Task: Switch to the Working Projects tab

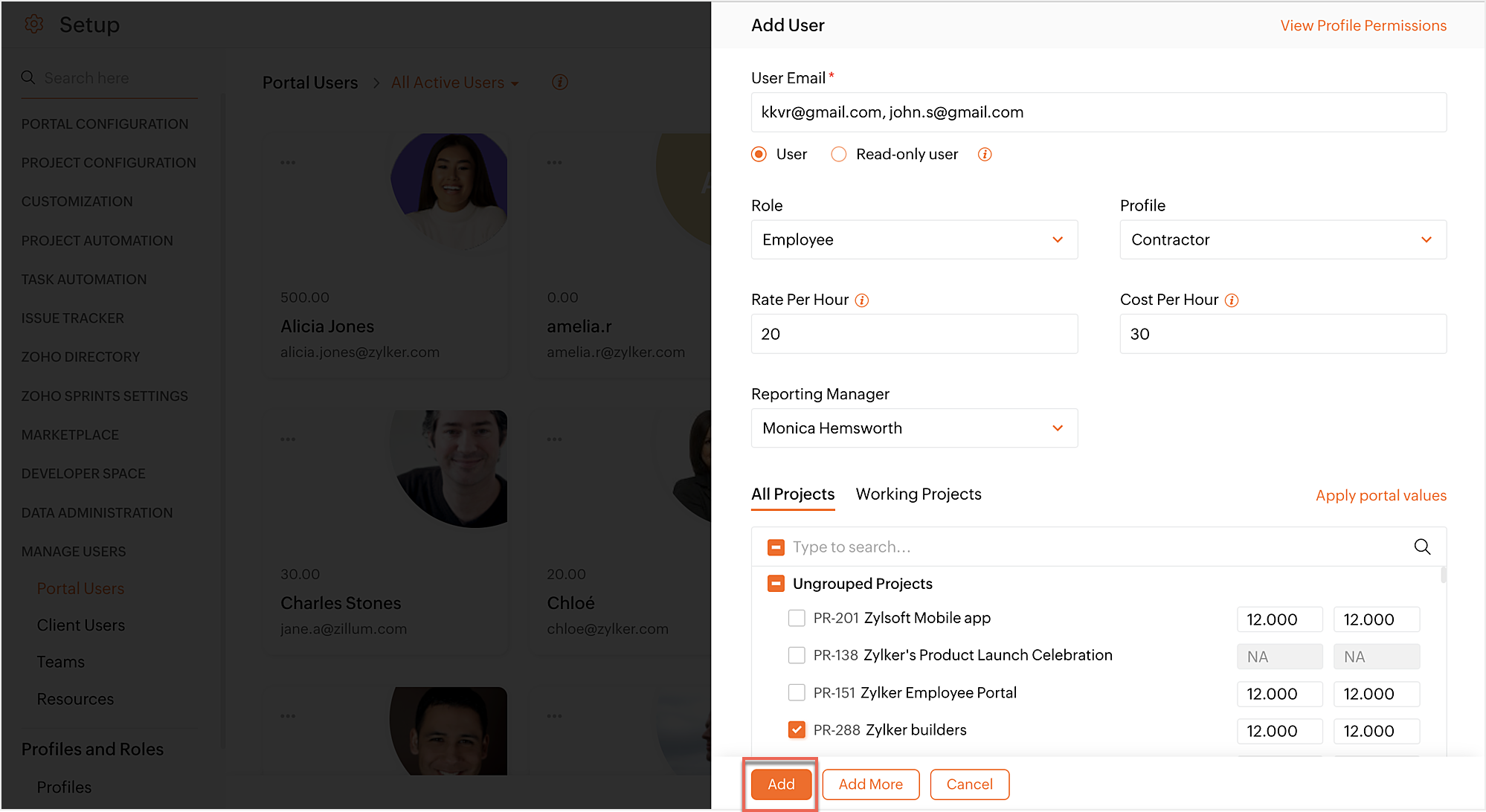Action: tap(918, 494)
